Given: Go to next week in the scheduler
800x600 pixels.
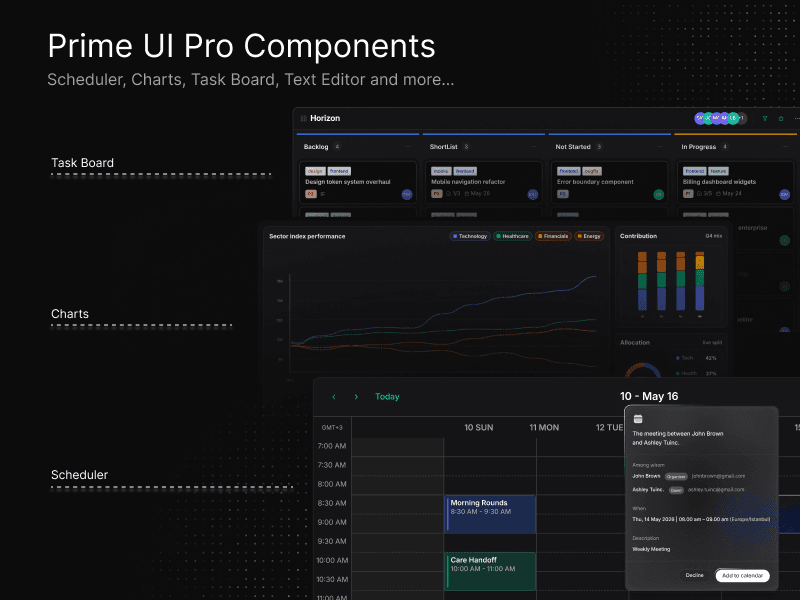Looking at the screenshot, I should (x=356, y=396).
